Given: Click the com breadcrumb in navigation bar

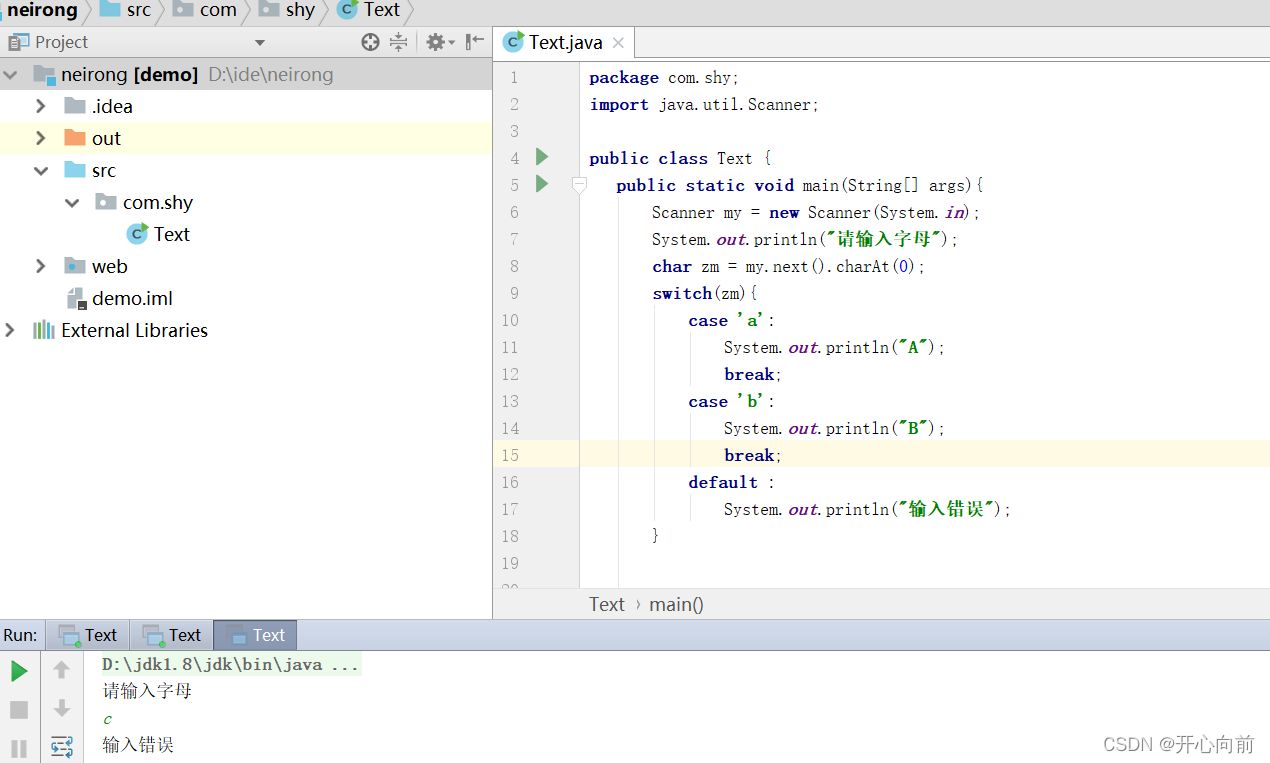Looking at the screenshot, I should (205, 11).
